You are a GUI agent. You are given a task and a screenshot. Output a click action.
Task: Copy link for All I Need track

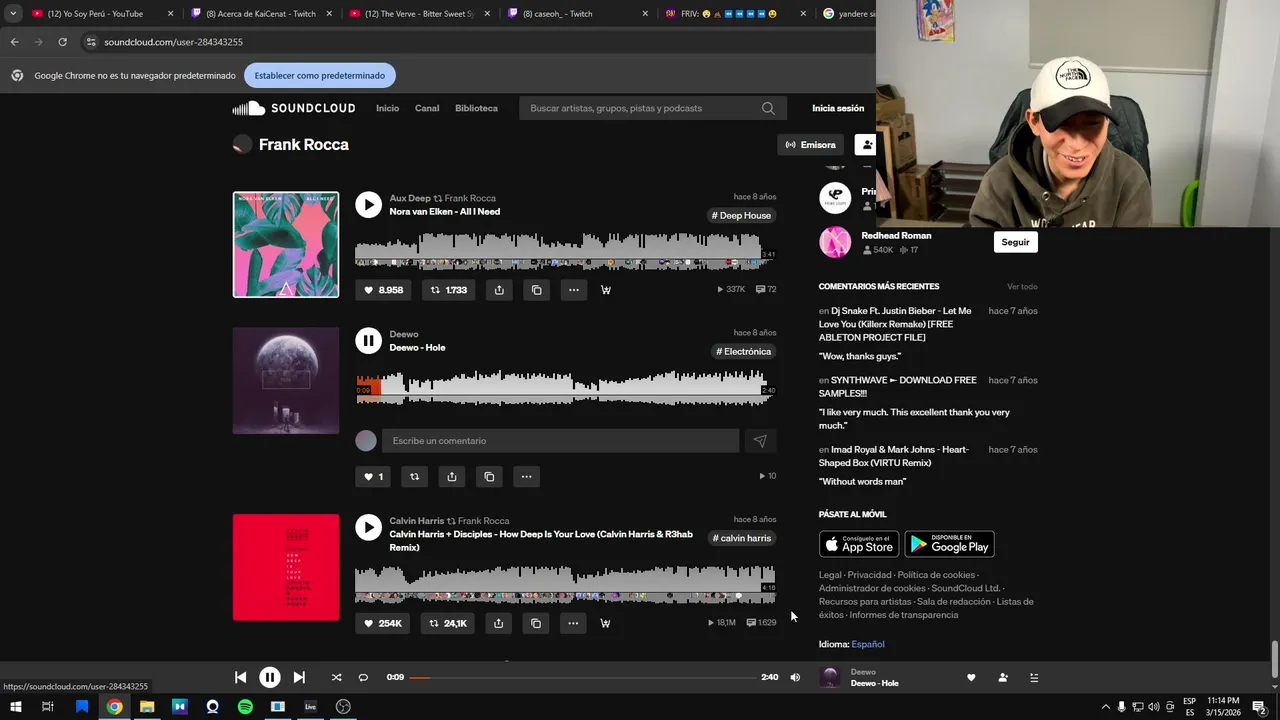click(536, 290)
